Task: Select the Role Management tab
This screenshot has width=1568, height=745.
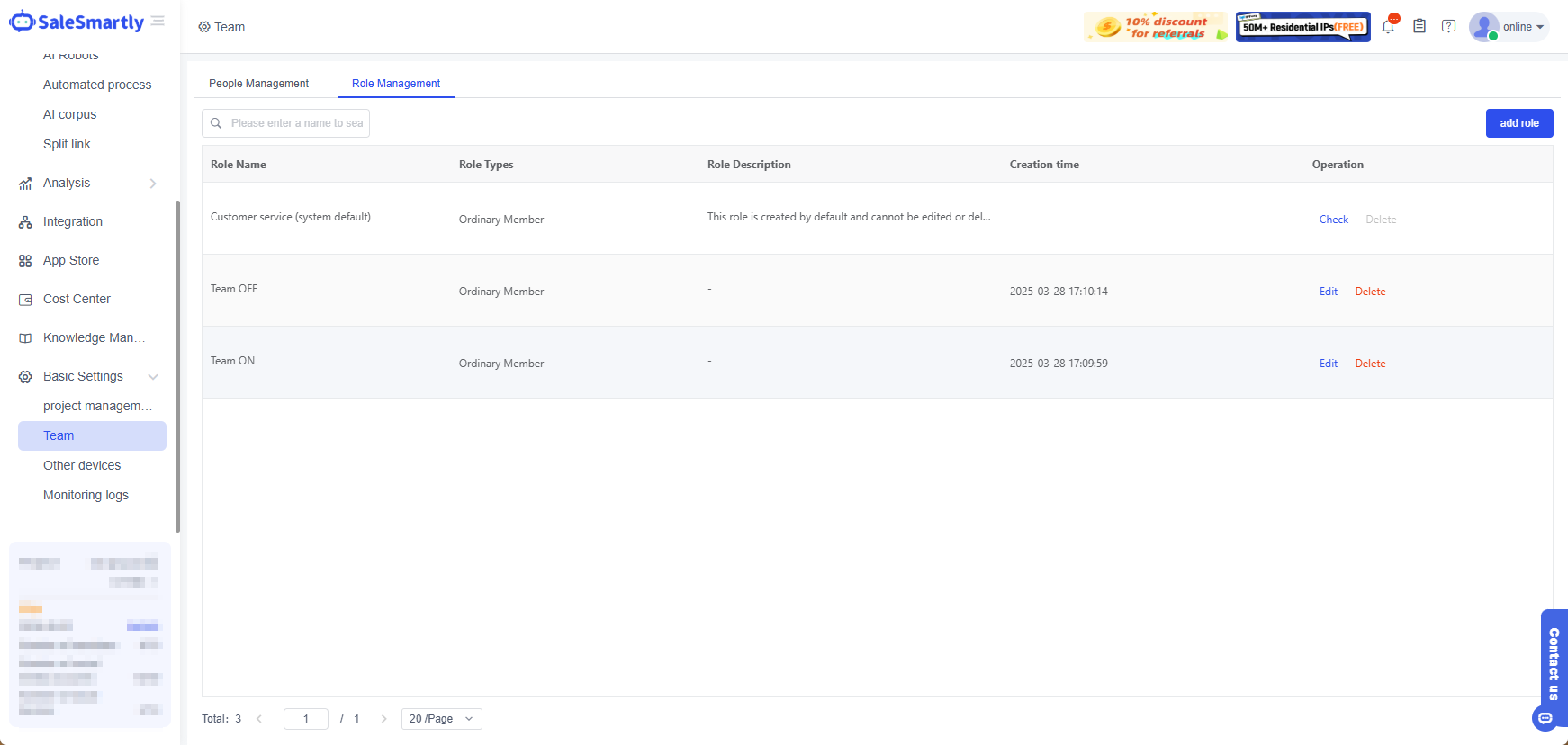Action: click(x=396, y=84)
